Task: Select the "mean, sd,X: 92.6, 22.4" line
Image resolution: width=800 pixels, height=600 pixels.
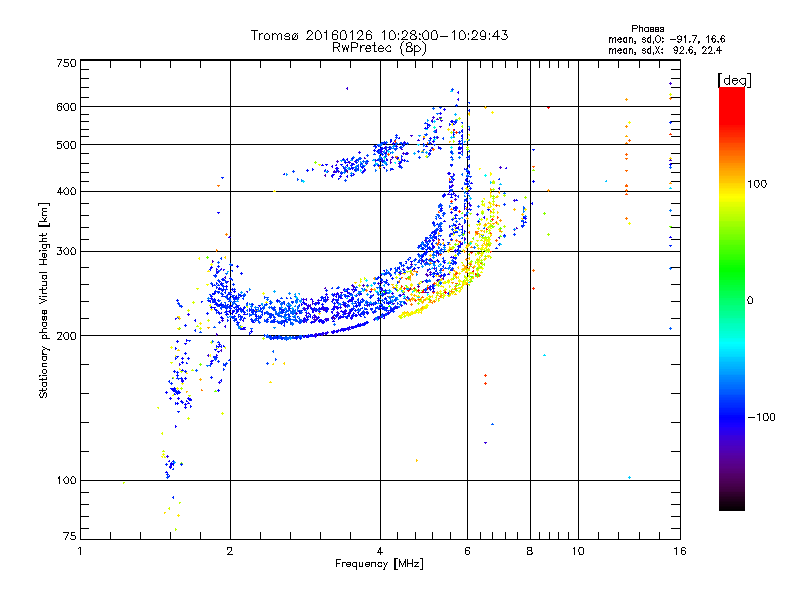Action: point(665,50)
